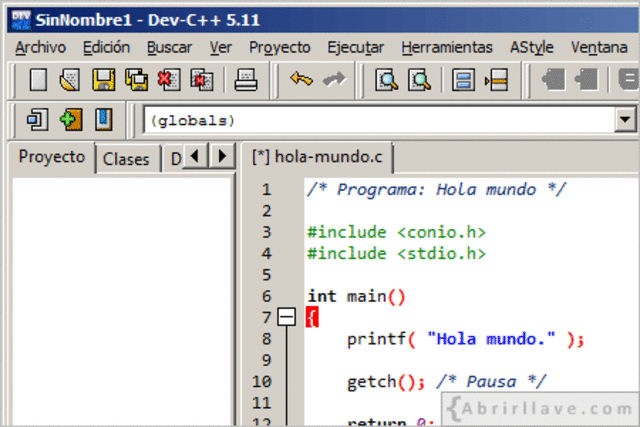Toggle bookmarks icon in second toolbar
640x427 pixels.
coord(104,120)
